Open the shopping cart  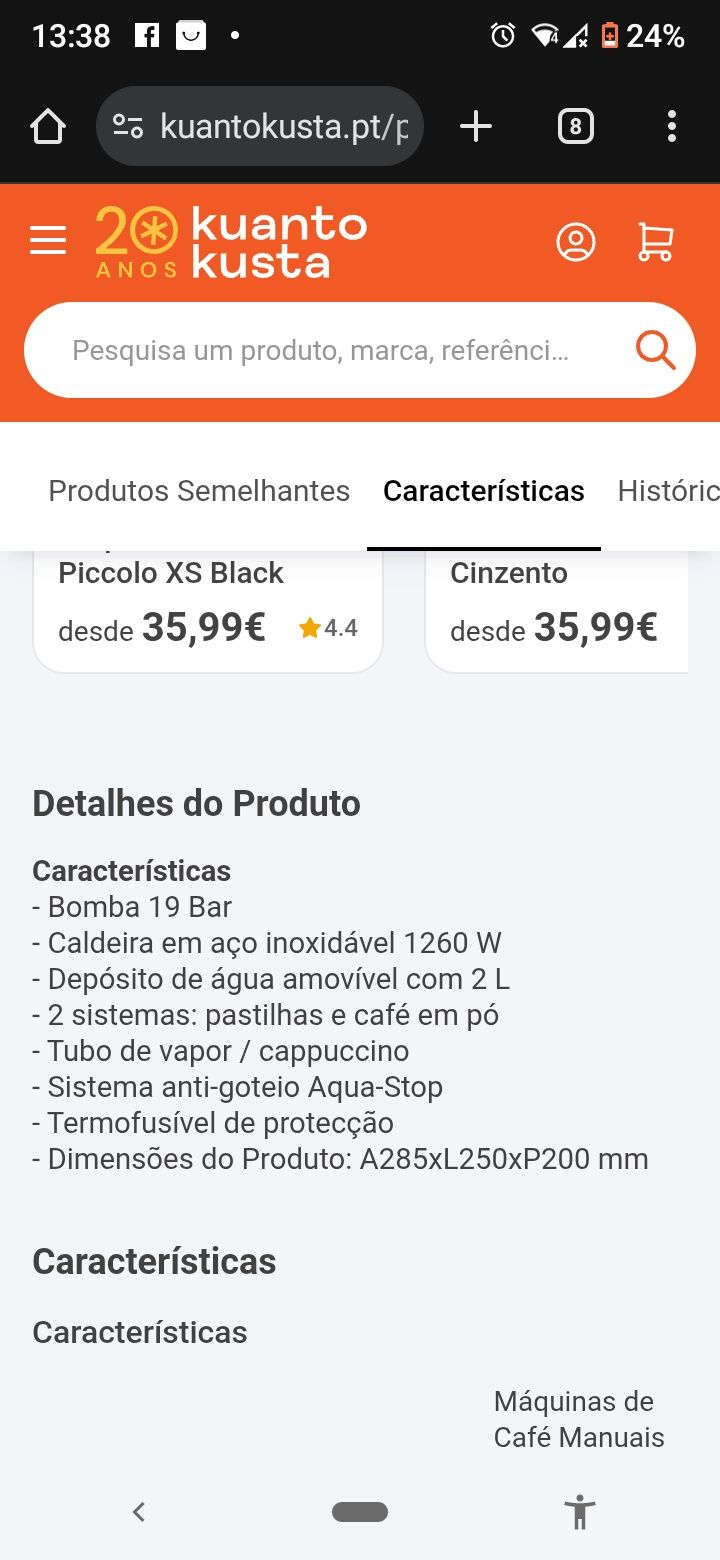point(656,242)
